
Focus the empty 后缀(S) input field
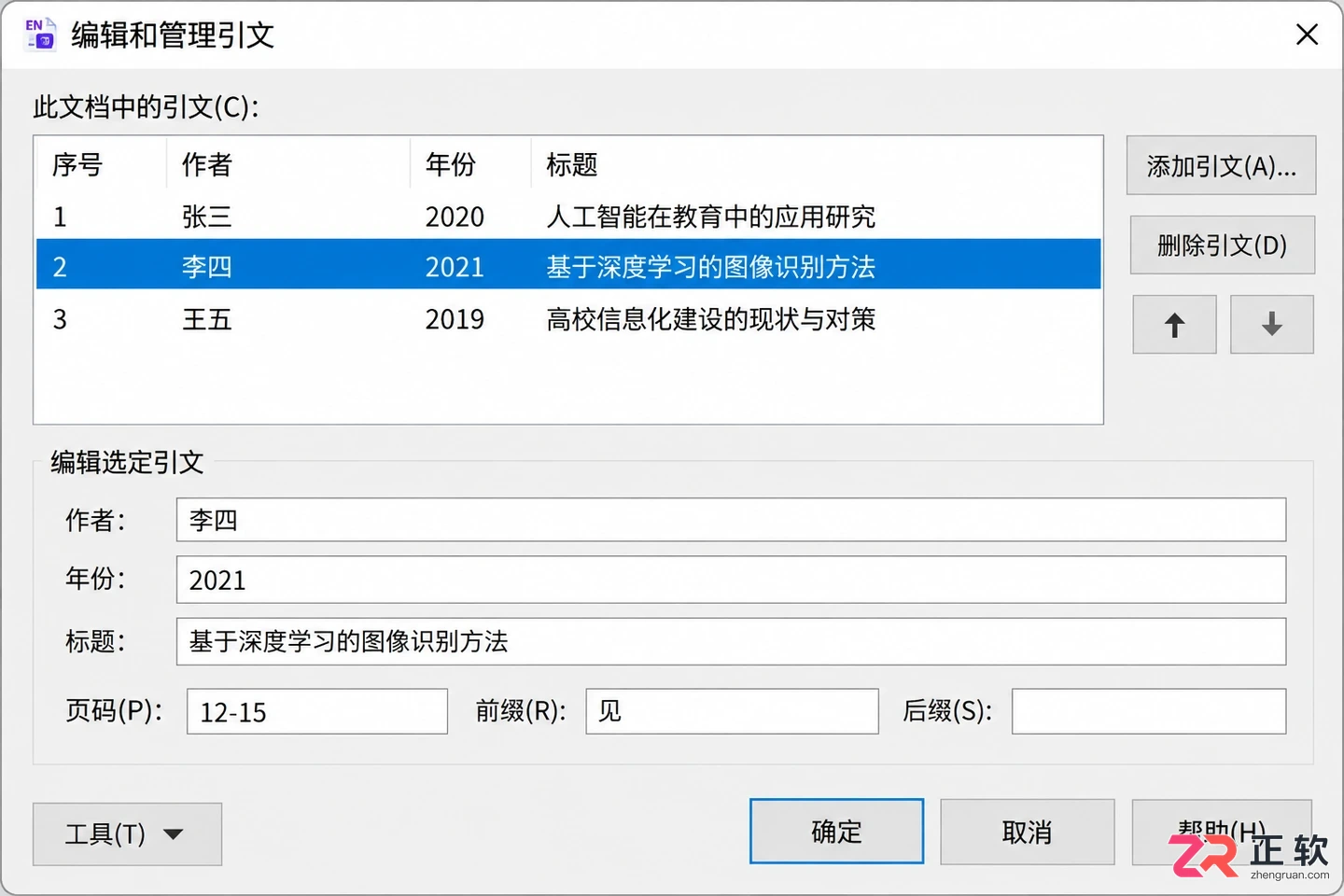coord(1149,711)
